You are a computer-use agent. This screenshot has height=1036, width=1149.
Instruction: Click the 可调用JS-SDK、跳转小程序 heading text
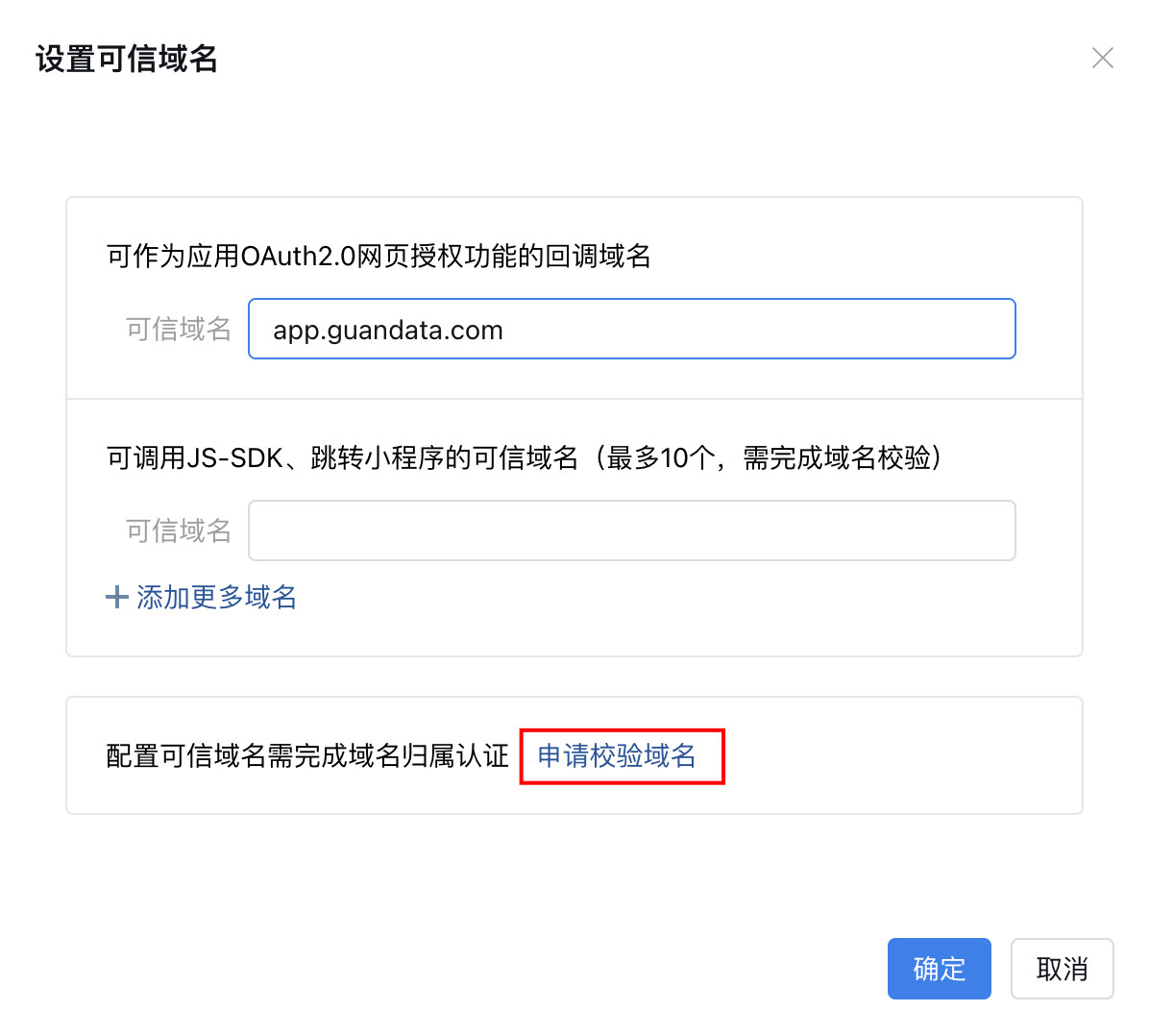(x=342, y=458)
